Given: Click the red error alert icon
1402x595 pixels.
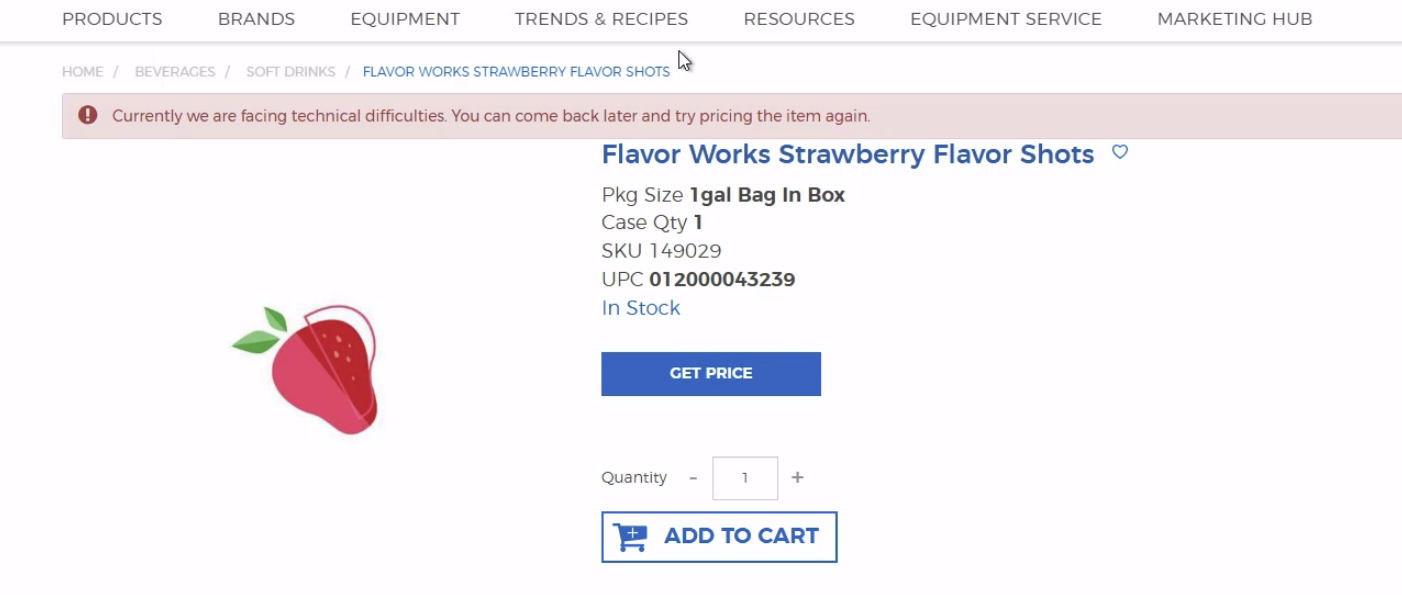Looking at the screenshot, I should pos(88,115).
